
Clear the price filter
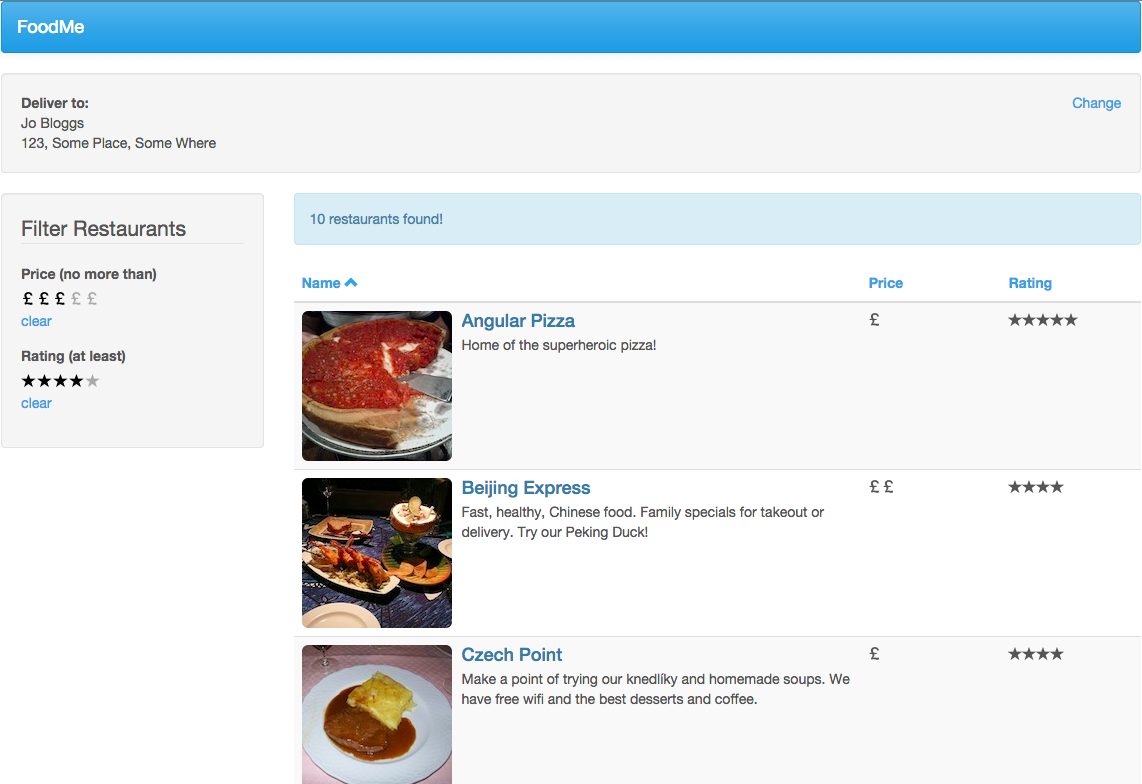tap(36, 321)
